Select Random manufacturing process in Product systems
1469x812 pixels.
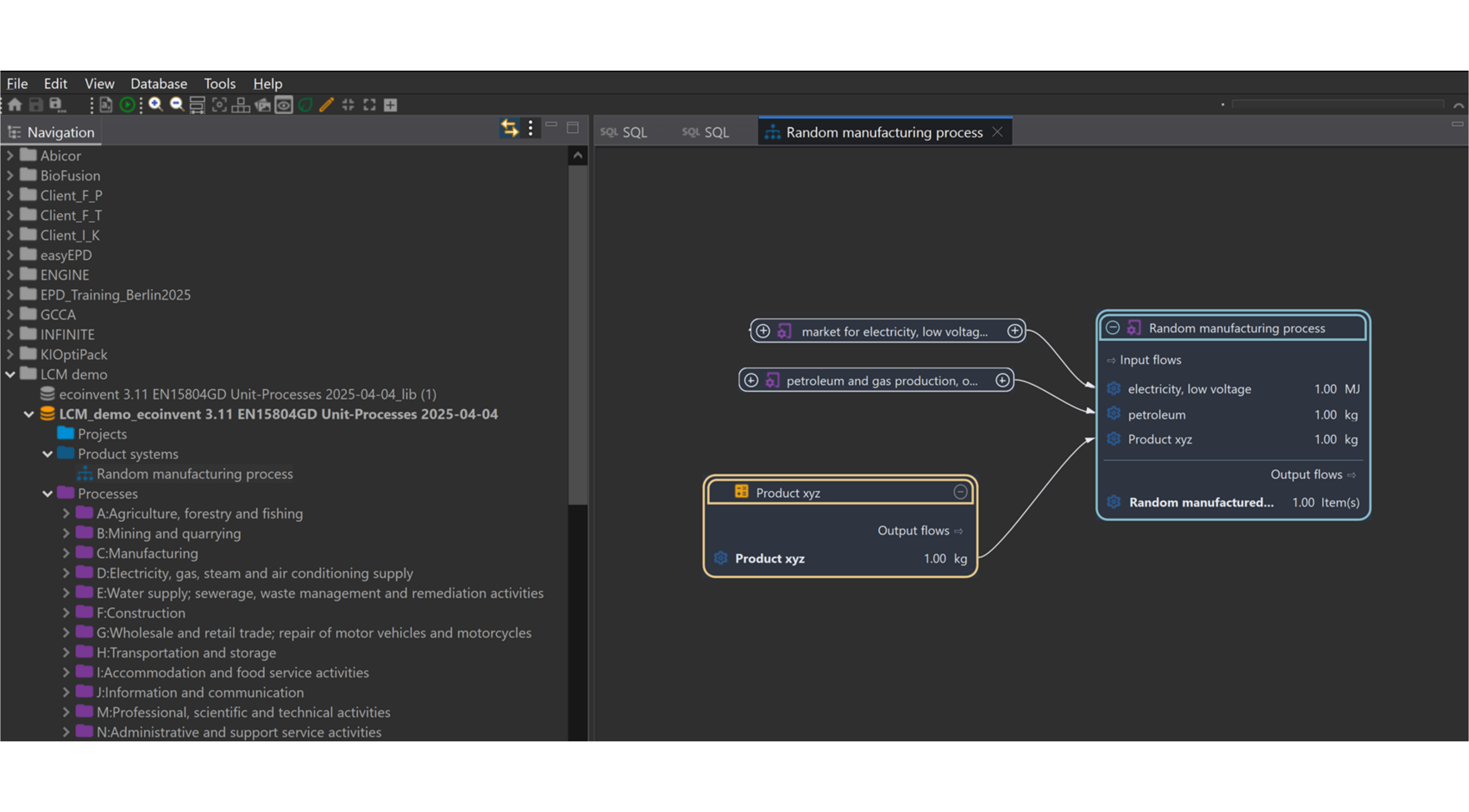coord(194,474)
